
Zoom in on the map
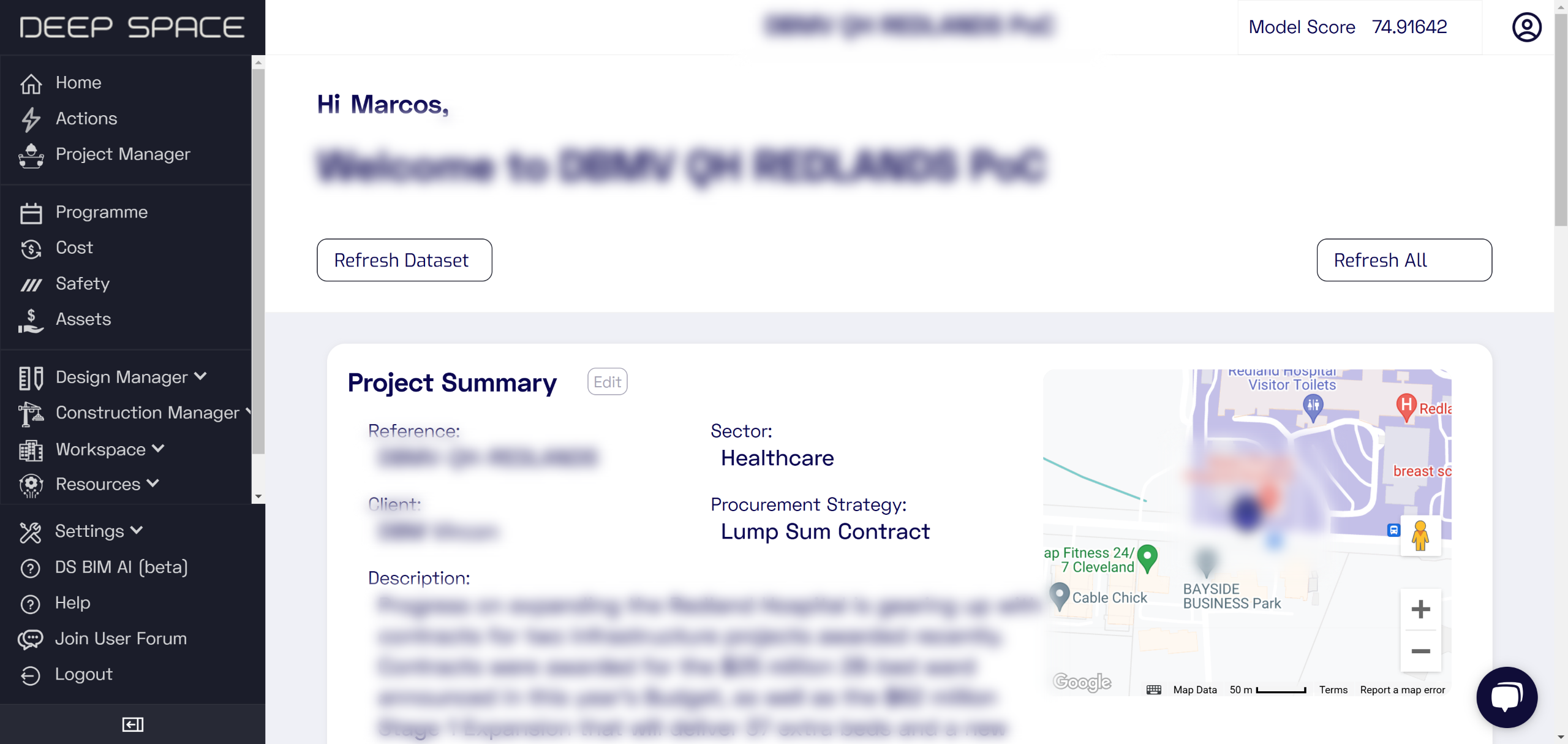click(1420, 609)
